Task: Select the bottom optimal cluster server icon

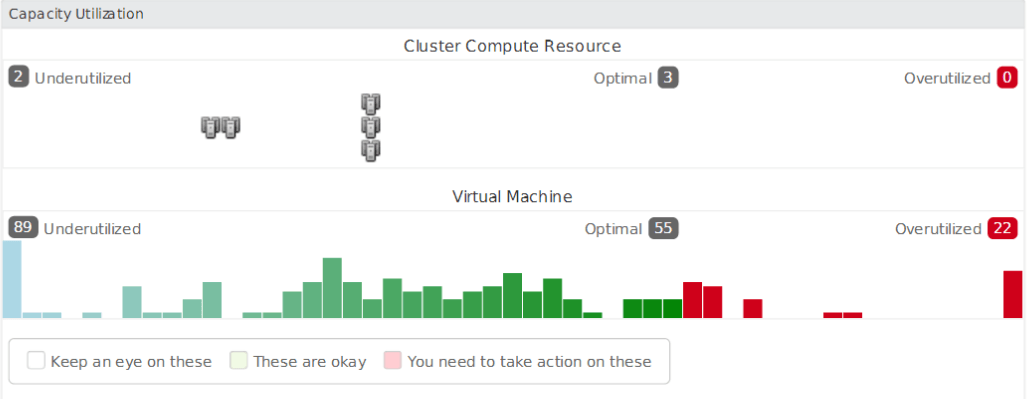Action: pos(371,150)
